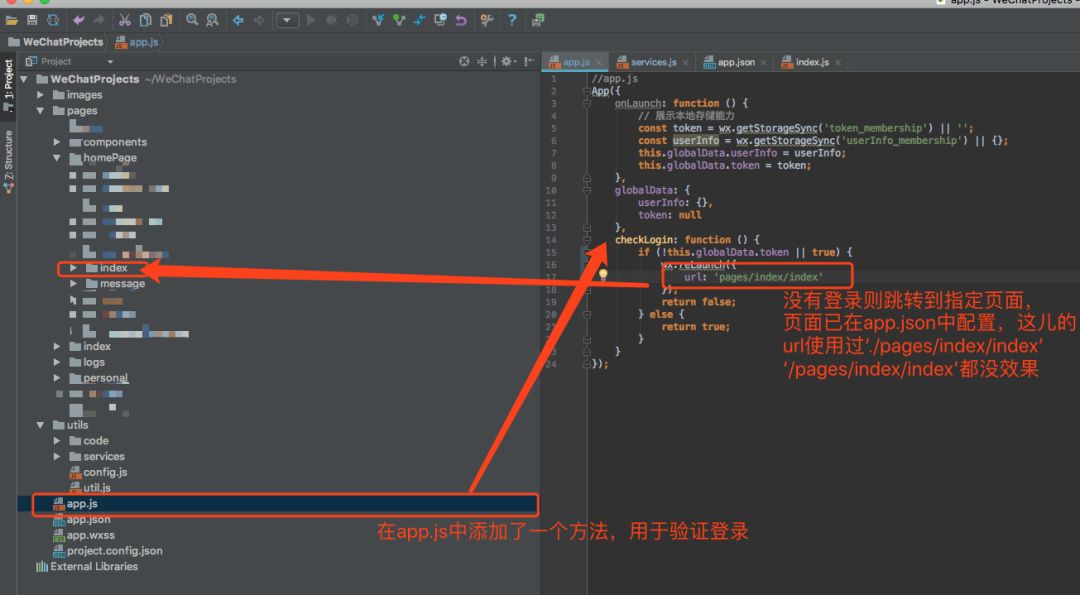Toggle the 1: Project side tab

(x=8, y=85)
